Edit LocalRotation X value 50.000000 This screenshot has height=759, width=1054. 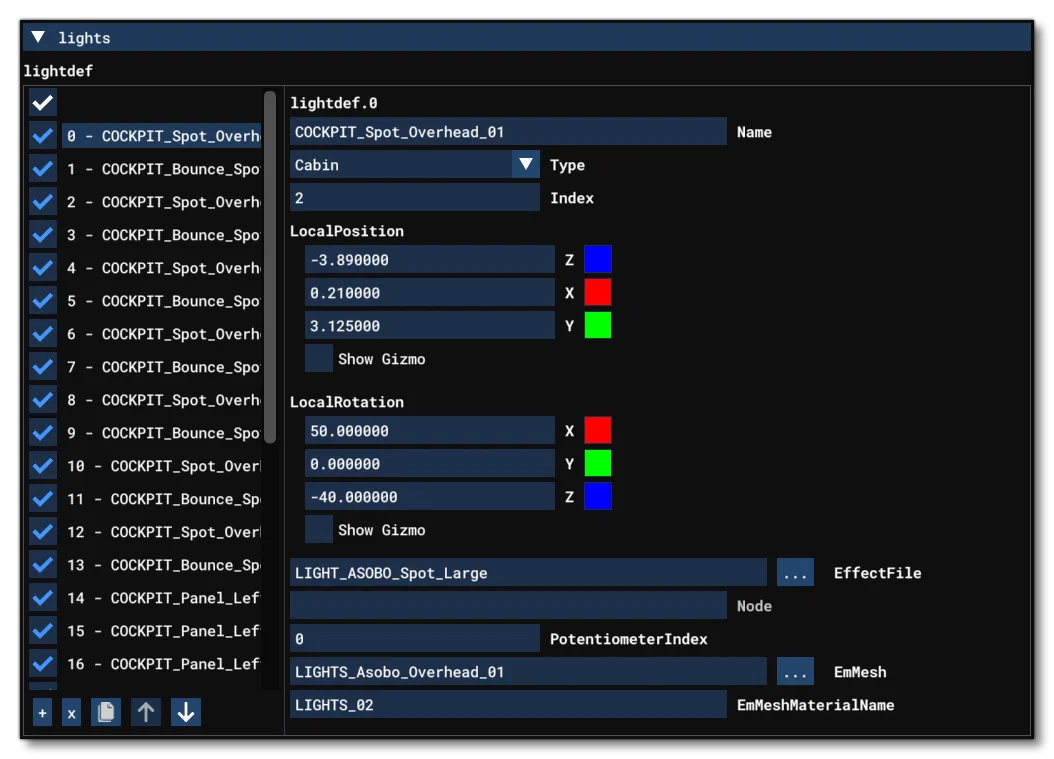pos(430,430)
